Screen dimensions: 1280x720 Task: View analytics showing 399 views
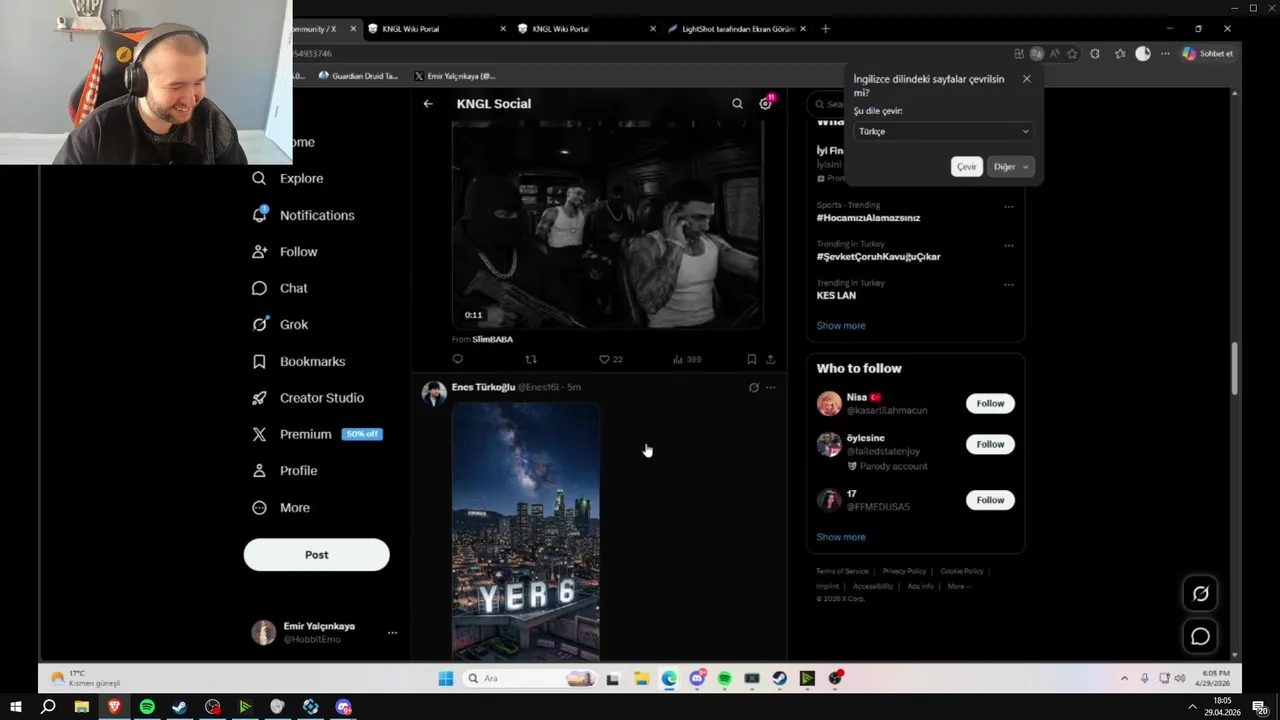coord(687,359)
